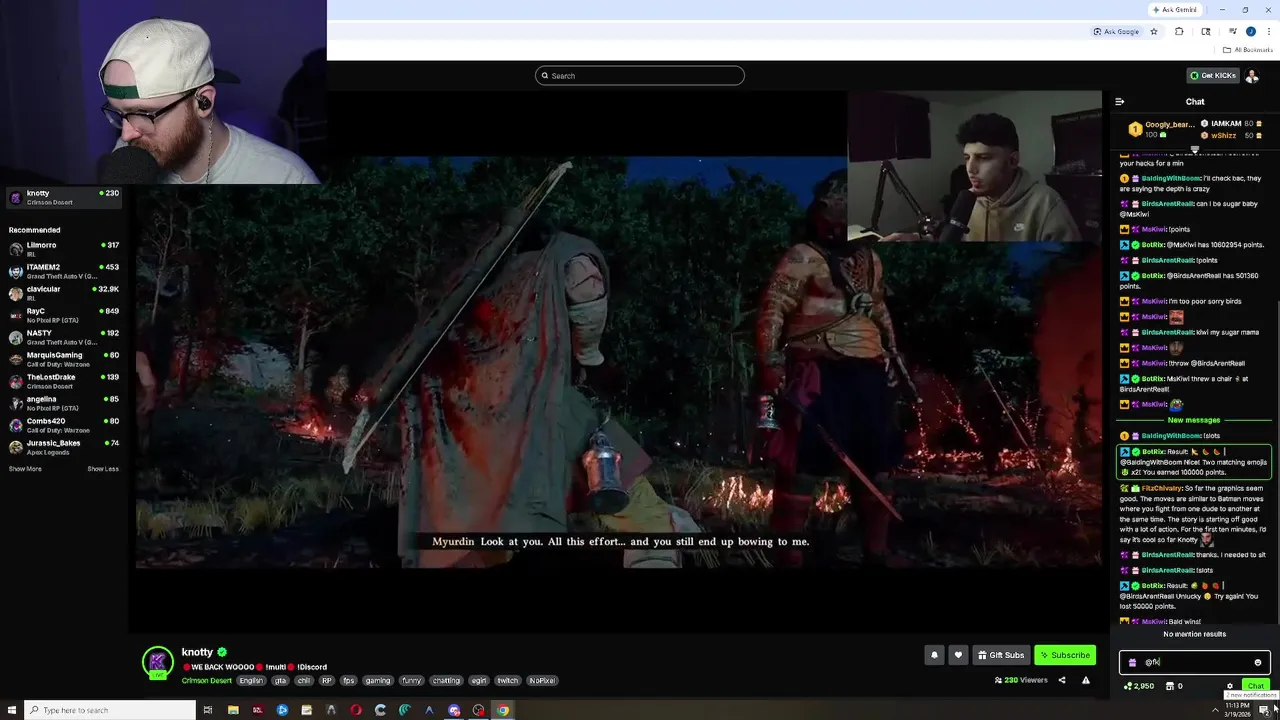The image size is (1280, 720).
Task: Bookmark this page with the star icon
Action: click(1154, 32)
